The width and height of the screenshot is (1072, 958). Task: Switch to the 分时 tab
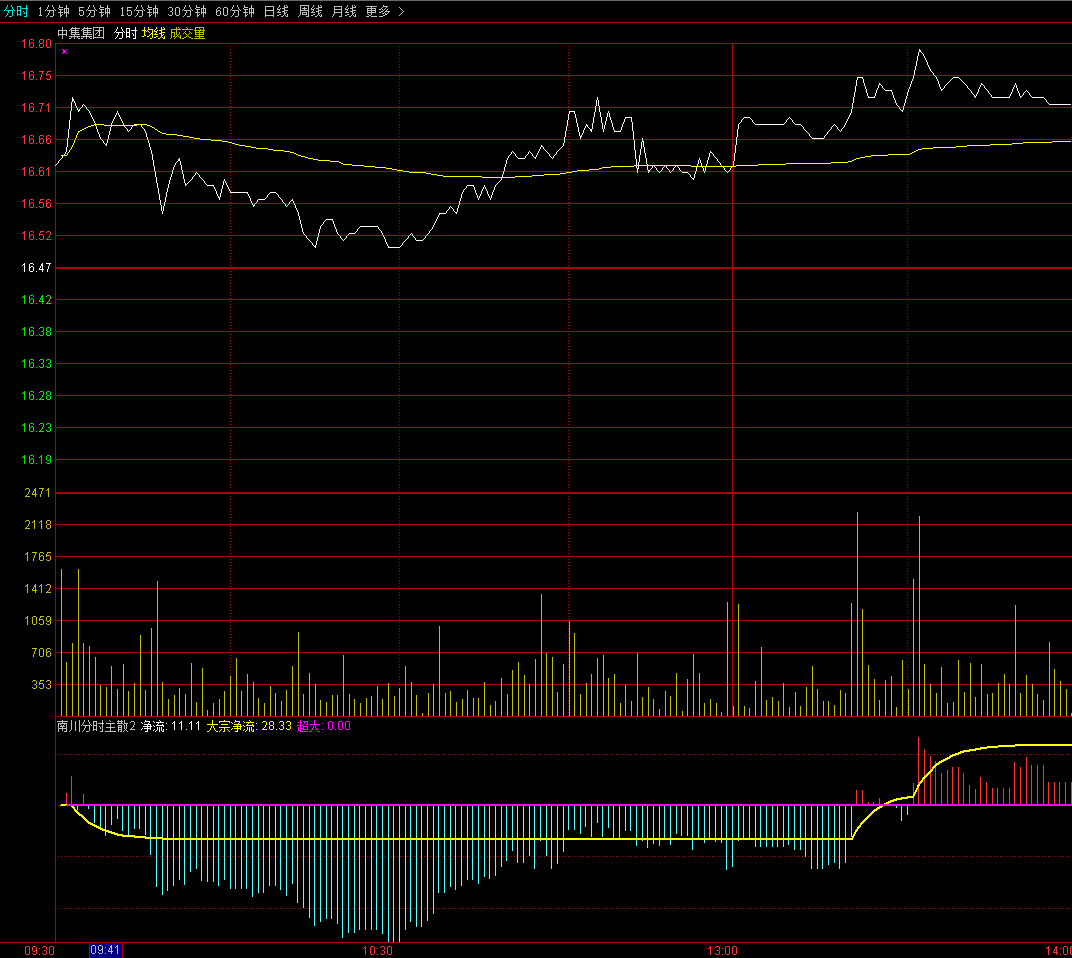pos(16,12)
